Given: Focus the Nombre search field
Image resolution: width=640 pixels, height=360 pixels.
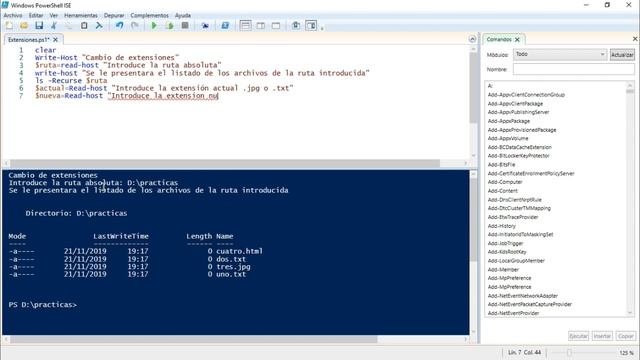Looking at the screenshot, I should [x=573, y=69].
